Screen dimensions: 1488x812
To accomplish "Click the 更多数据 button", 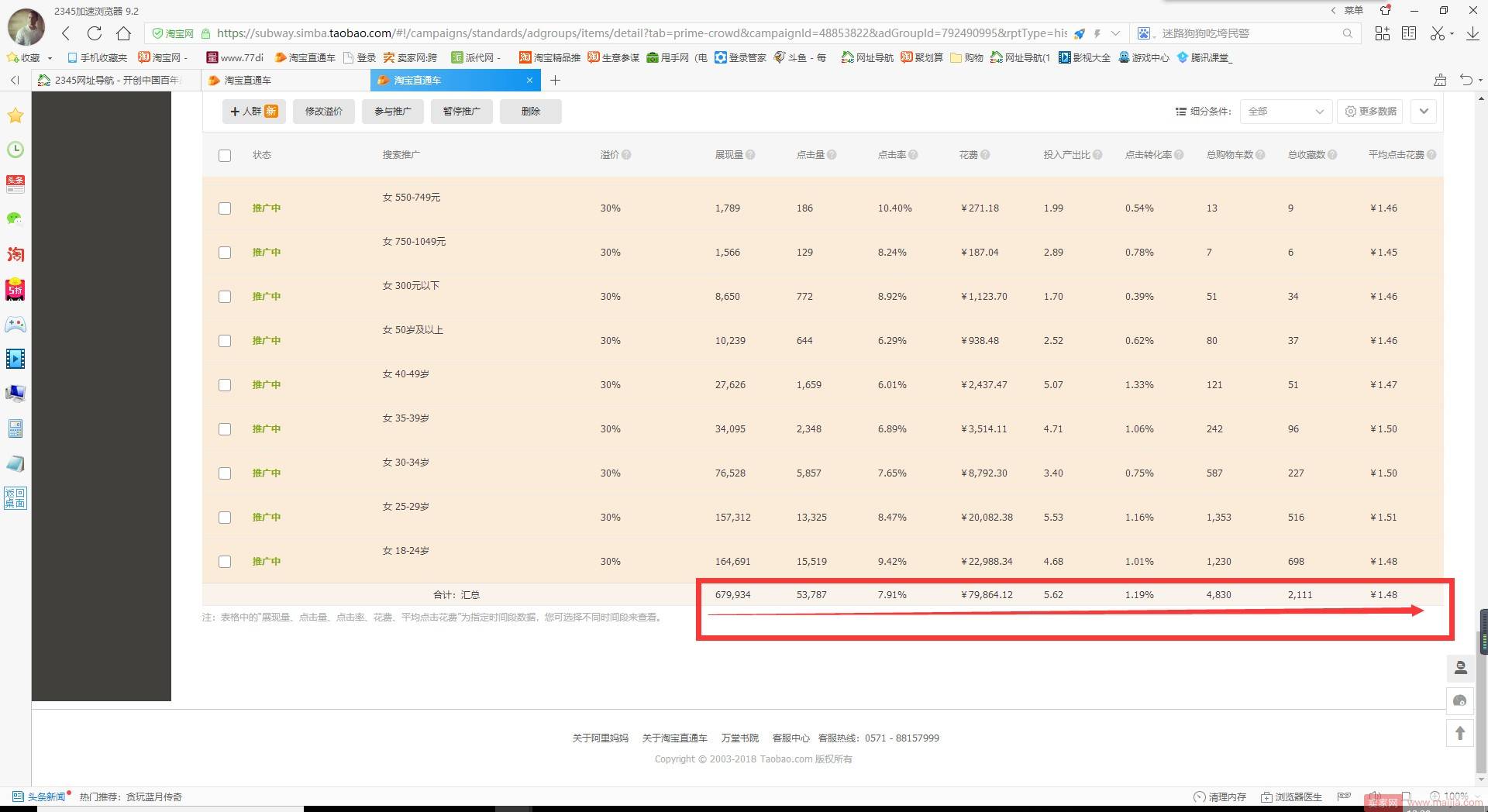I will coord(1371,112).
